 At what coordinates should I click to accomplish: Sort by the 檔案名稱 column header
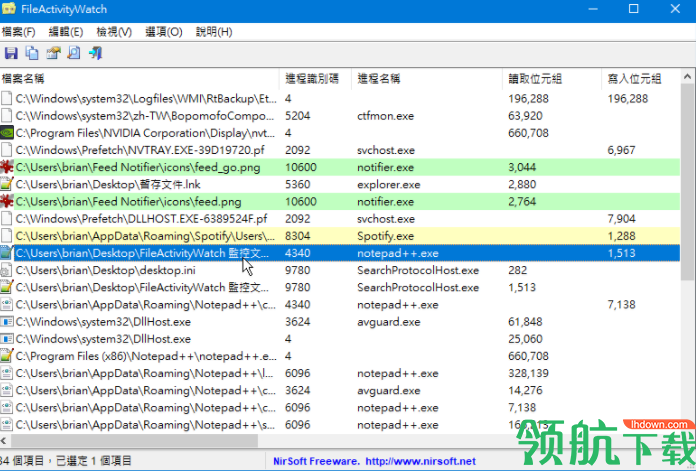[140, 79]
